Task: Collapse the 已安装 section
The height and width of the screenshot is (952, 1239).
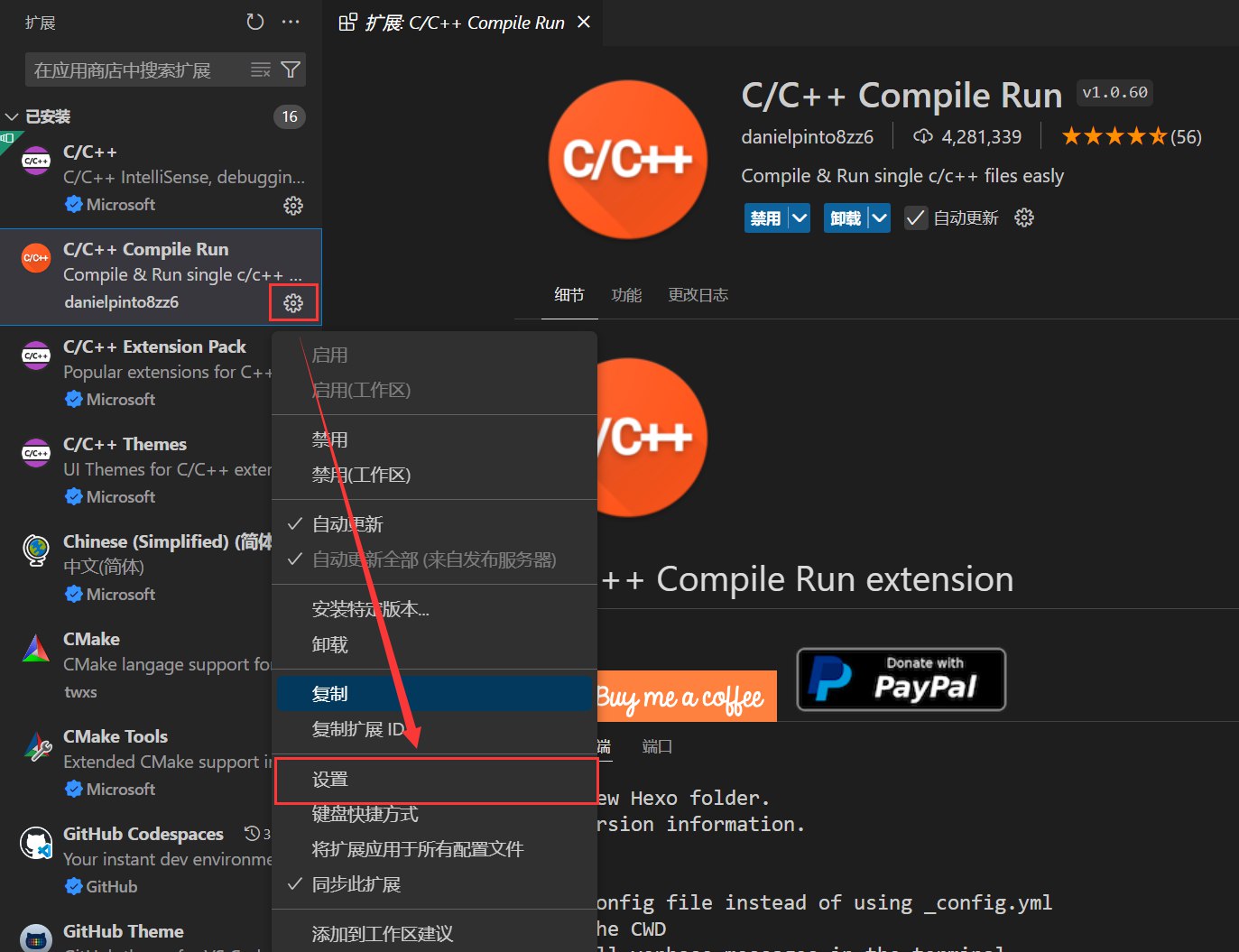Action: click(12, 116)
